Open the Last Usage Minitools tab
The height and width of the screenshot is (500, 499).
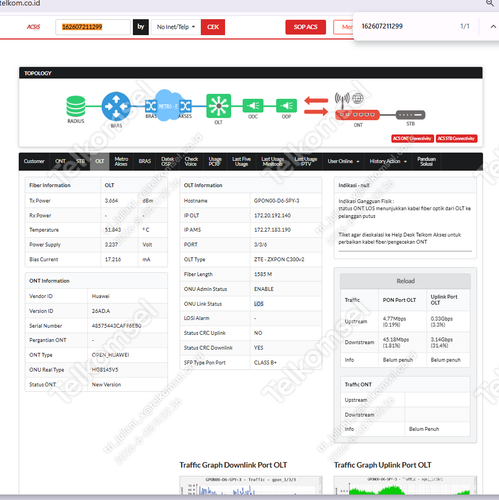pos(273,161)
